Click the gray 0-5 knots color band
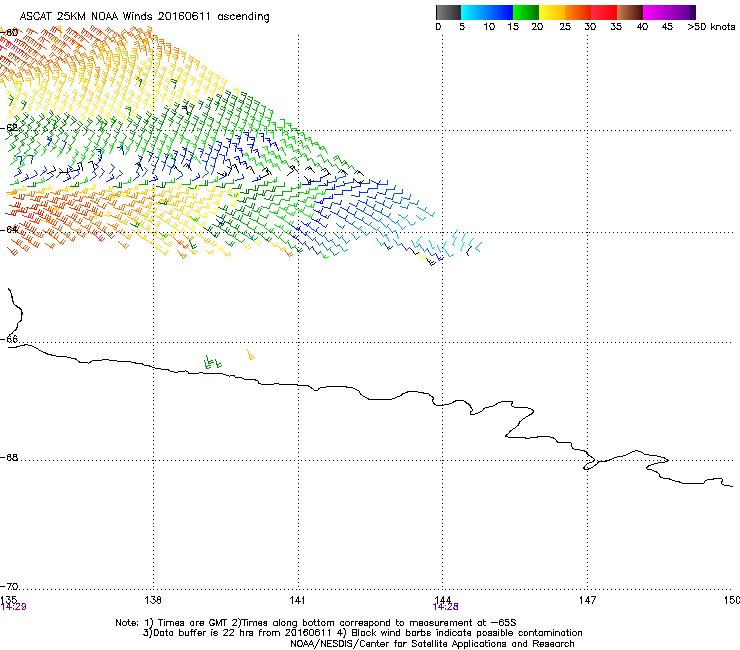Viewport: 740px width, 650px height. click(448, 12)
